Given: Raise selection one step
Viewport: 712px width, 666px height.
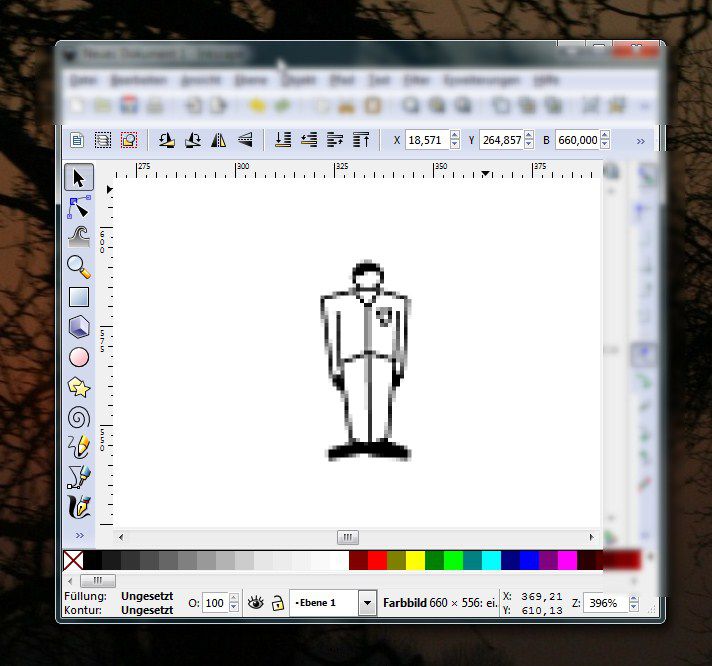Looking at the screenshot, I should [x=335, y=140].
